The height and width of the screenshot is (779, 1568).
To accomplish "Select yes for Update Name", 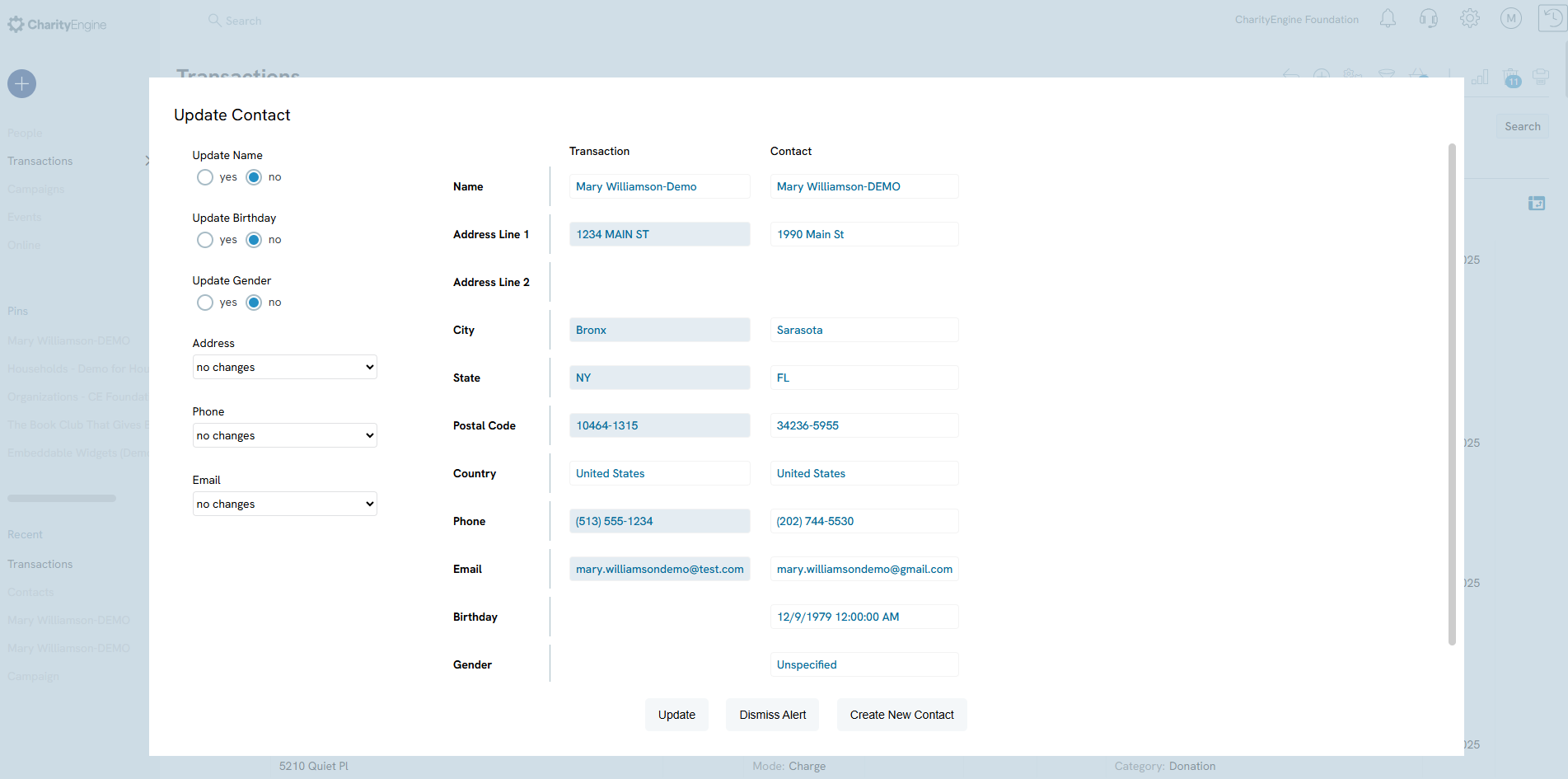I will click(x=205, y=177).
